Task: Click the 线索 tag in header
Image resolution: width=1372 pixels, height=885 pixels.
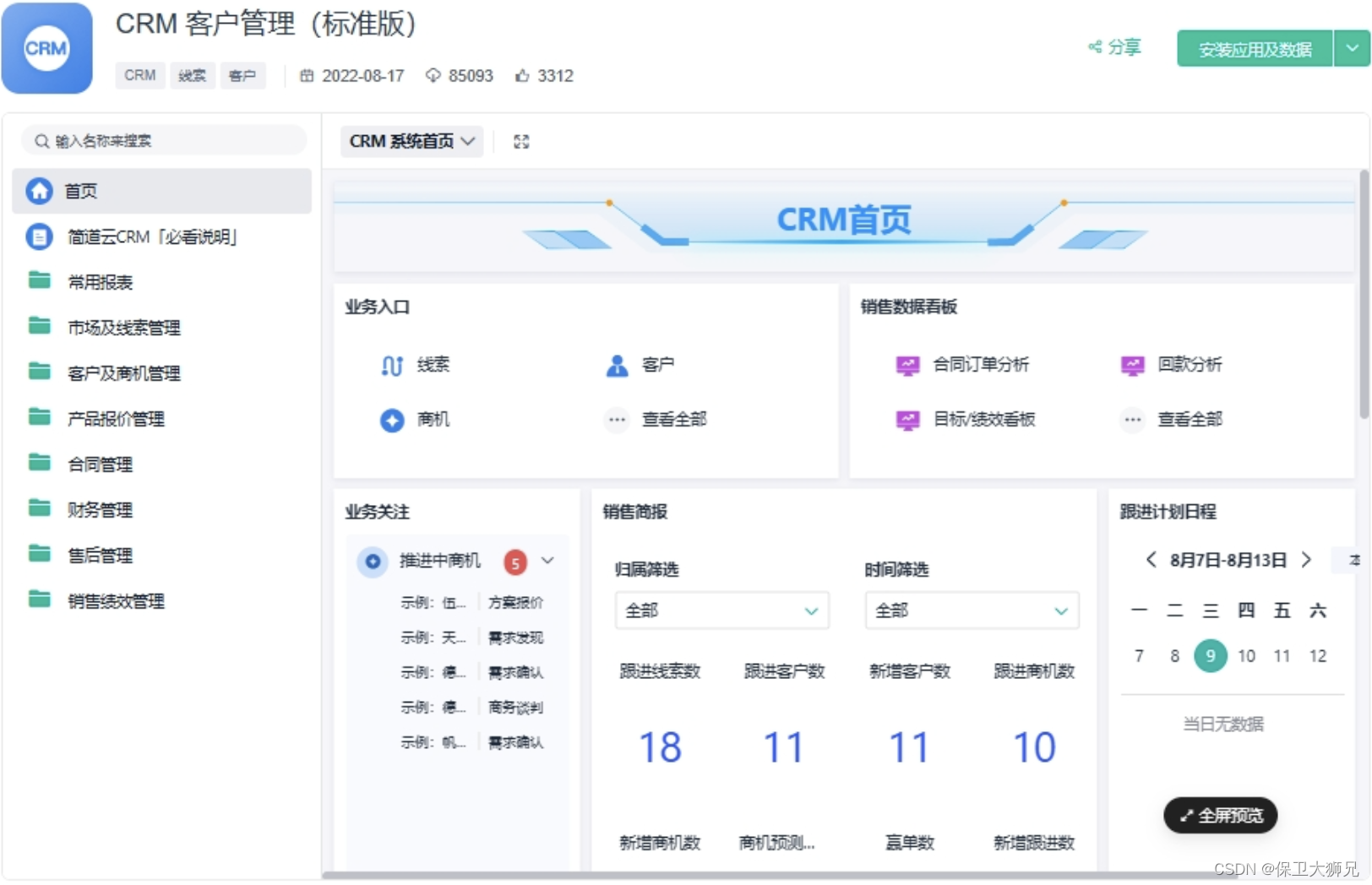Action: point(193,75)
